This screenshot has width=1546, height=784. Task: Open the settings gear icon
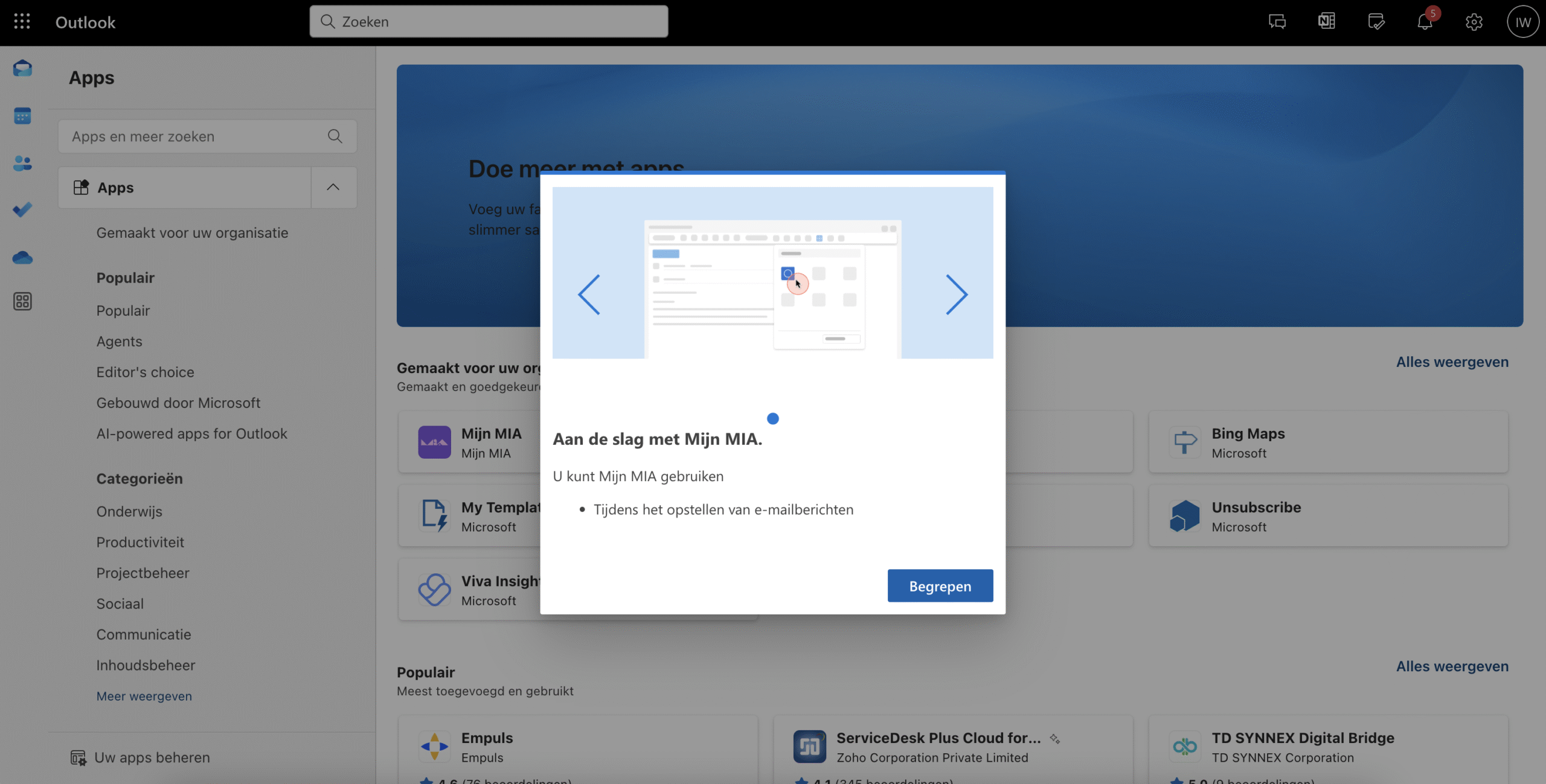(x=1474, y=22)
